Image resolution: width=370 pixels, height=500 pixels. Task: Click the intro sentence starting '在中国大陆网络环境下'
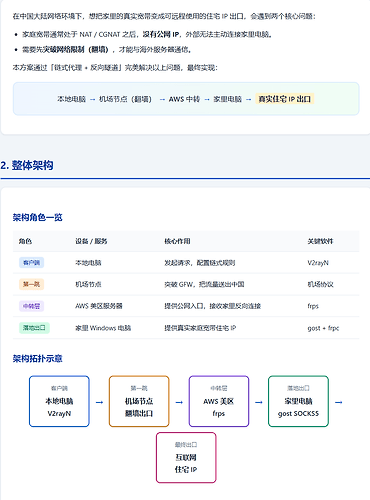point(164,16)
